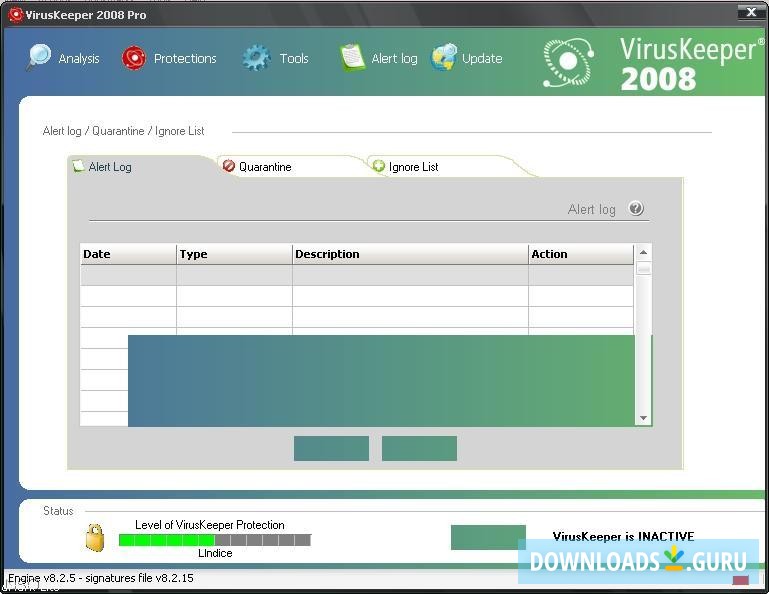The width and height of the screenshot is (769, 594).
Task: Click the Alert log / Quarantine / Ignore List heading
Action: [x=124, y=131]
